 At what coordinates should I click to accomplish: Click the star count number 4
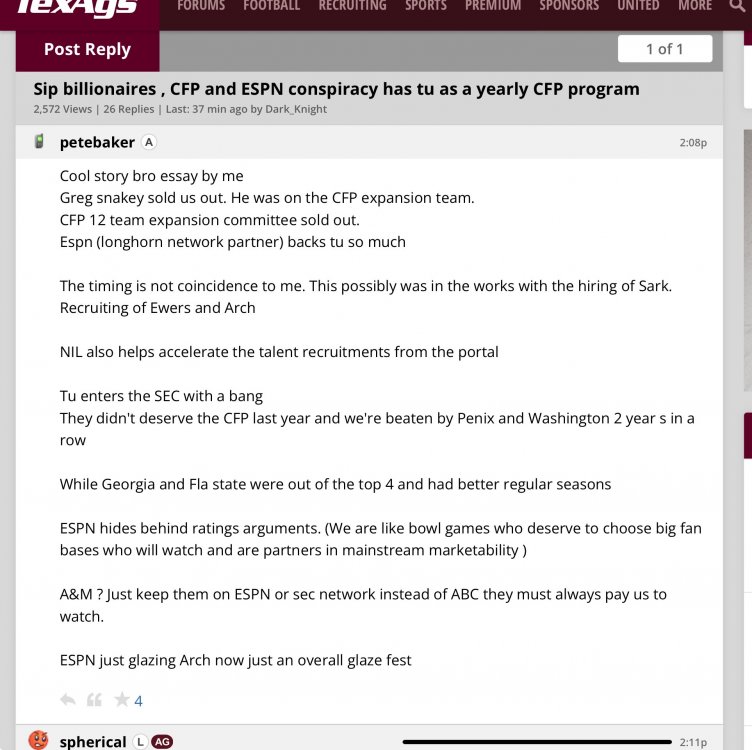pos(138,701)
